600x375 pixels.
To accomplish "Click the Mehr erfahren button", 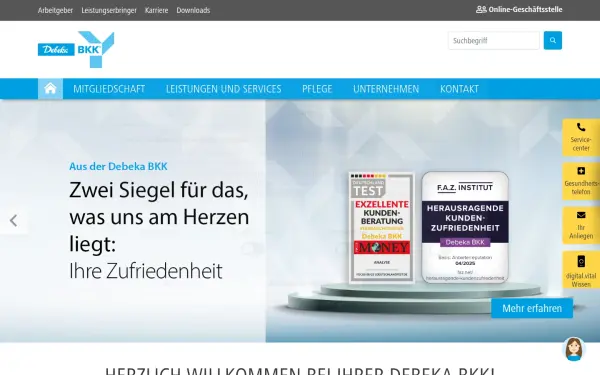I will click(532, 308).
